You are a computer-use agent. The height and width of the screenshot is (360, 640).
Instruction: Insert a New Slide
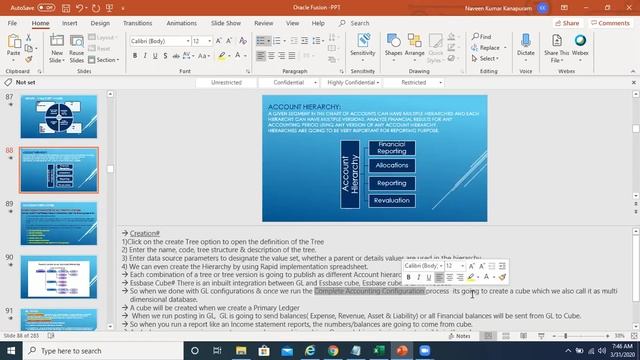[57, 48]
